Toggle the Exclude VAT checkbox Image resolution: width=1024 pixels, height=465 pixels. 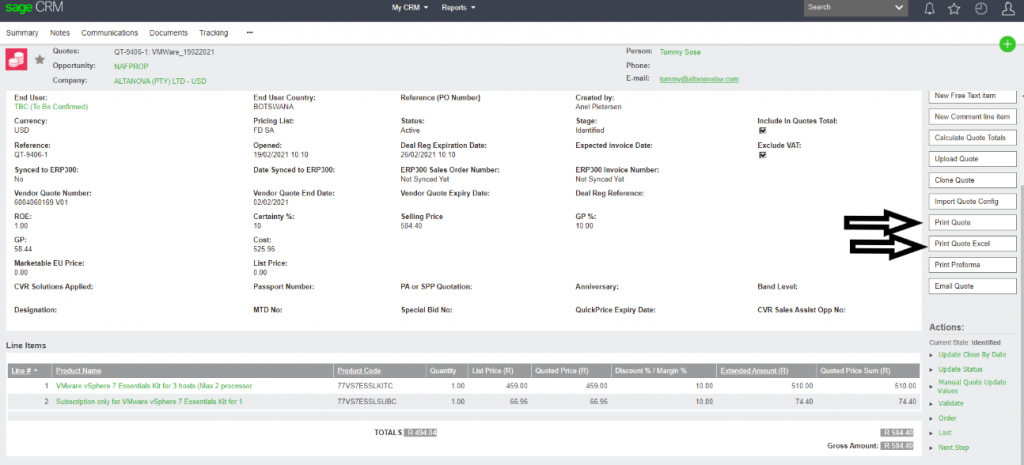(763, 155)
